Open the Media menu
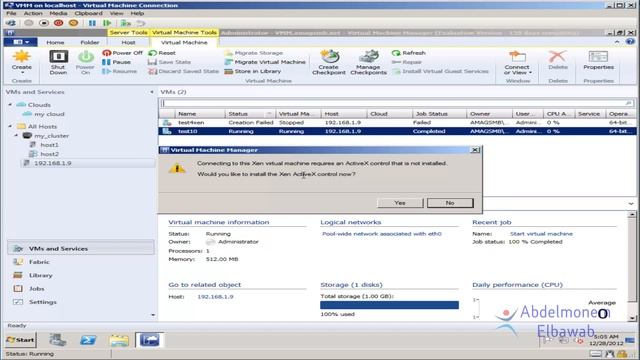The width and height of the screenshot is (640, 360). (58, 13)
